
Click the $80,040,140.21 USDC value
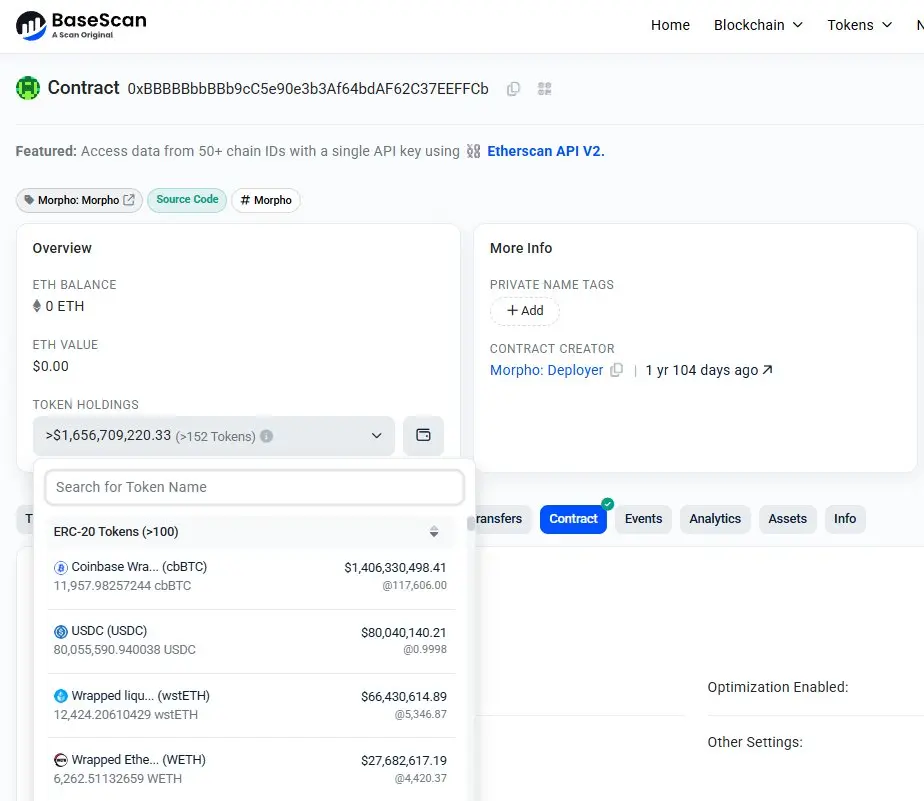tap(404, 632)
